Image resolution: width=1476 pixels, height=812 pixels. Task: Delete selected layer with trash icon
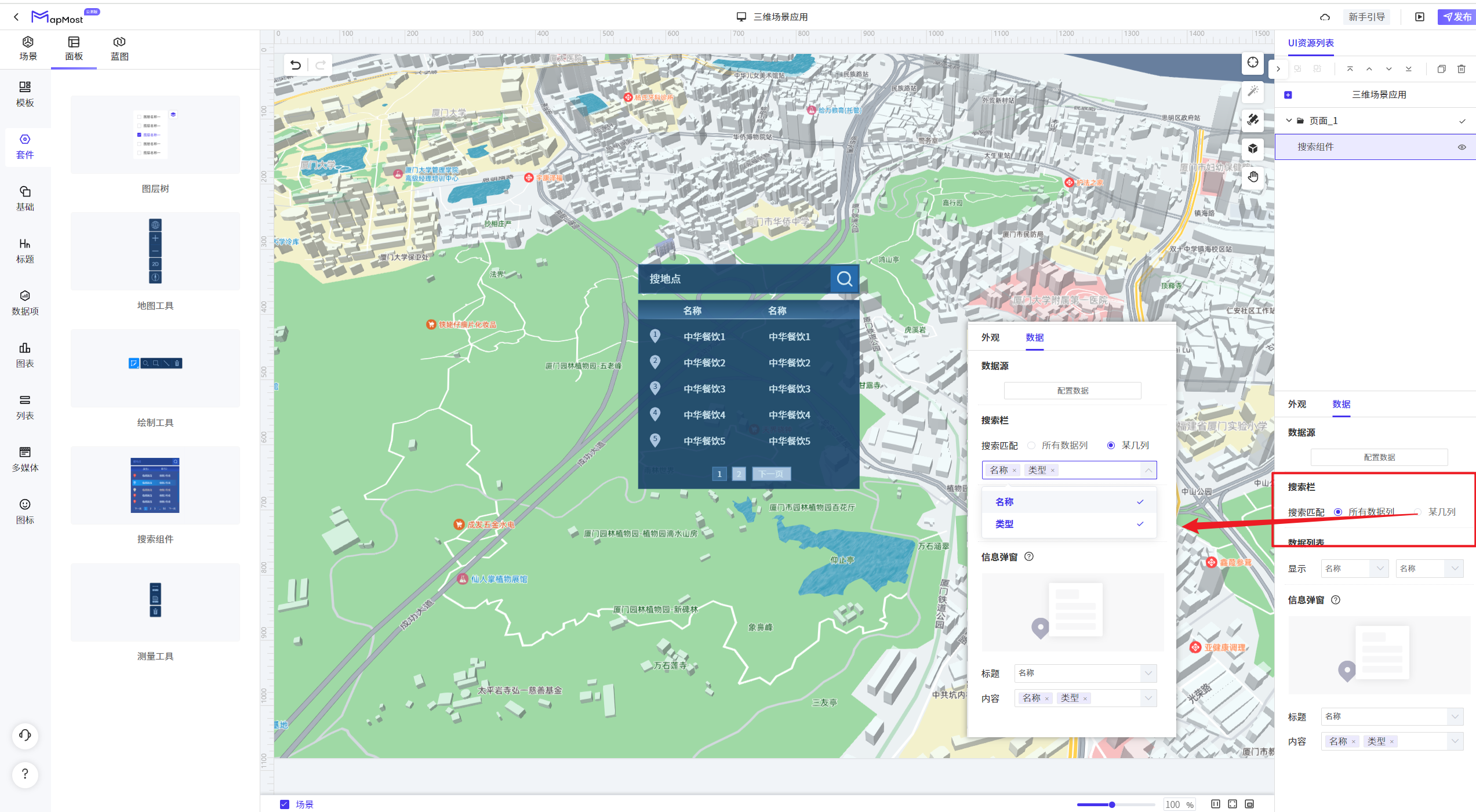1462,69
